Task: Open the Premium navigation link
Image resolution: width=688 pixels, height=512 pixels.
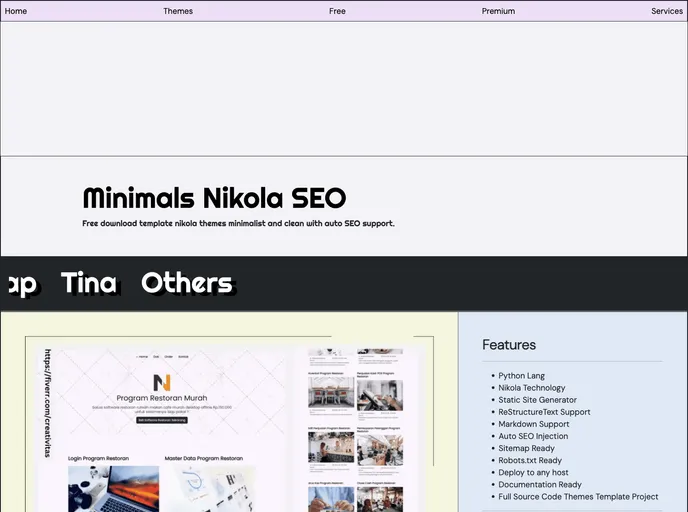Action: 498,11
